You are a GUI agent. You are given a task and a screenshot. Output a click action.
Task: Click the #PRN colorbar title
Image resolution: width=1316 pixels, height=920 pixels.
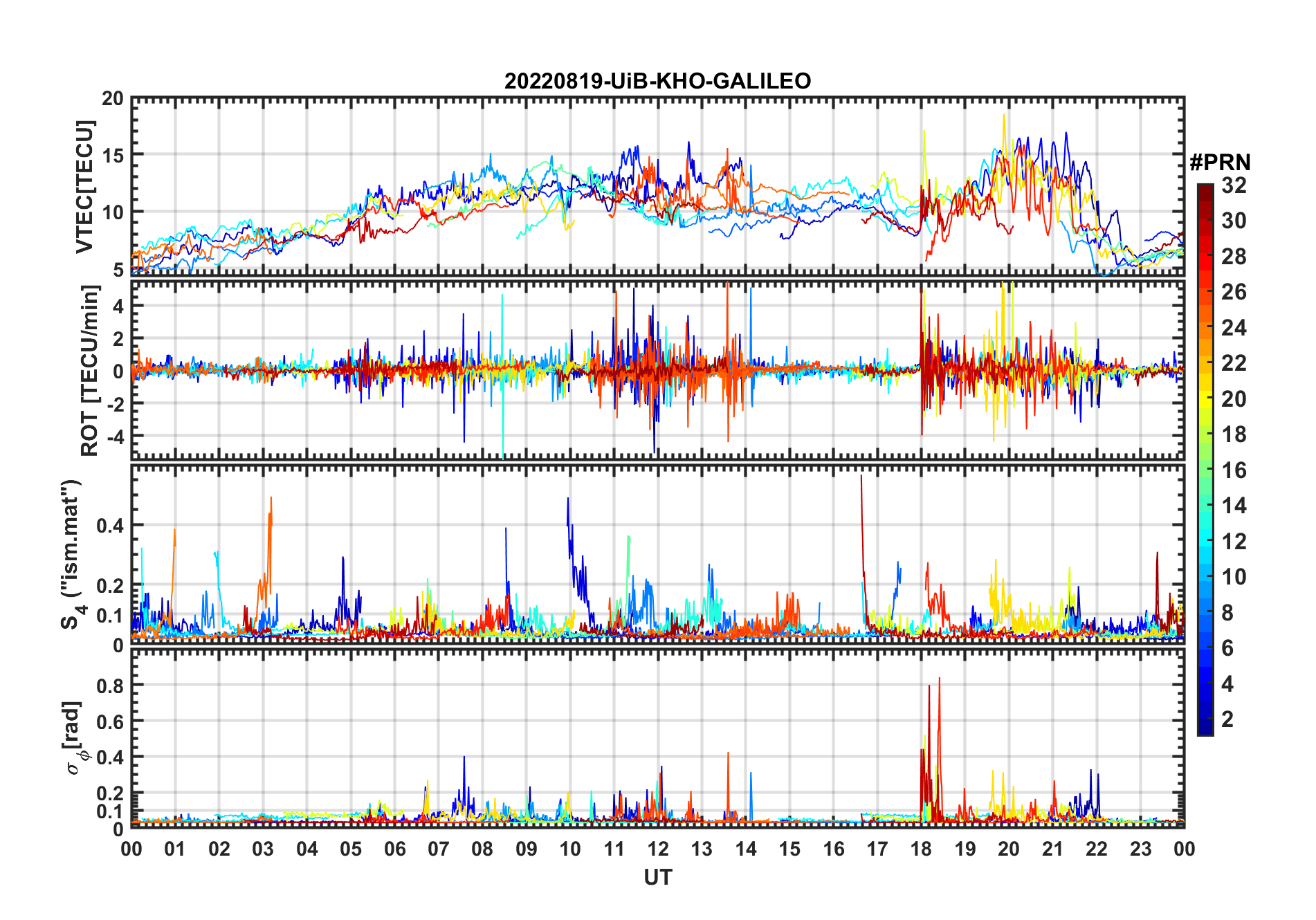(x=1220, y=163)
